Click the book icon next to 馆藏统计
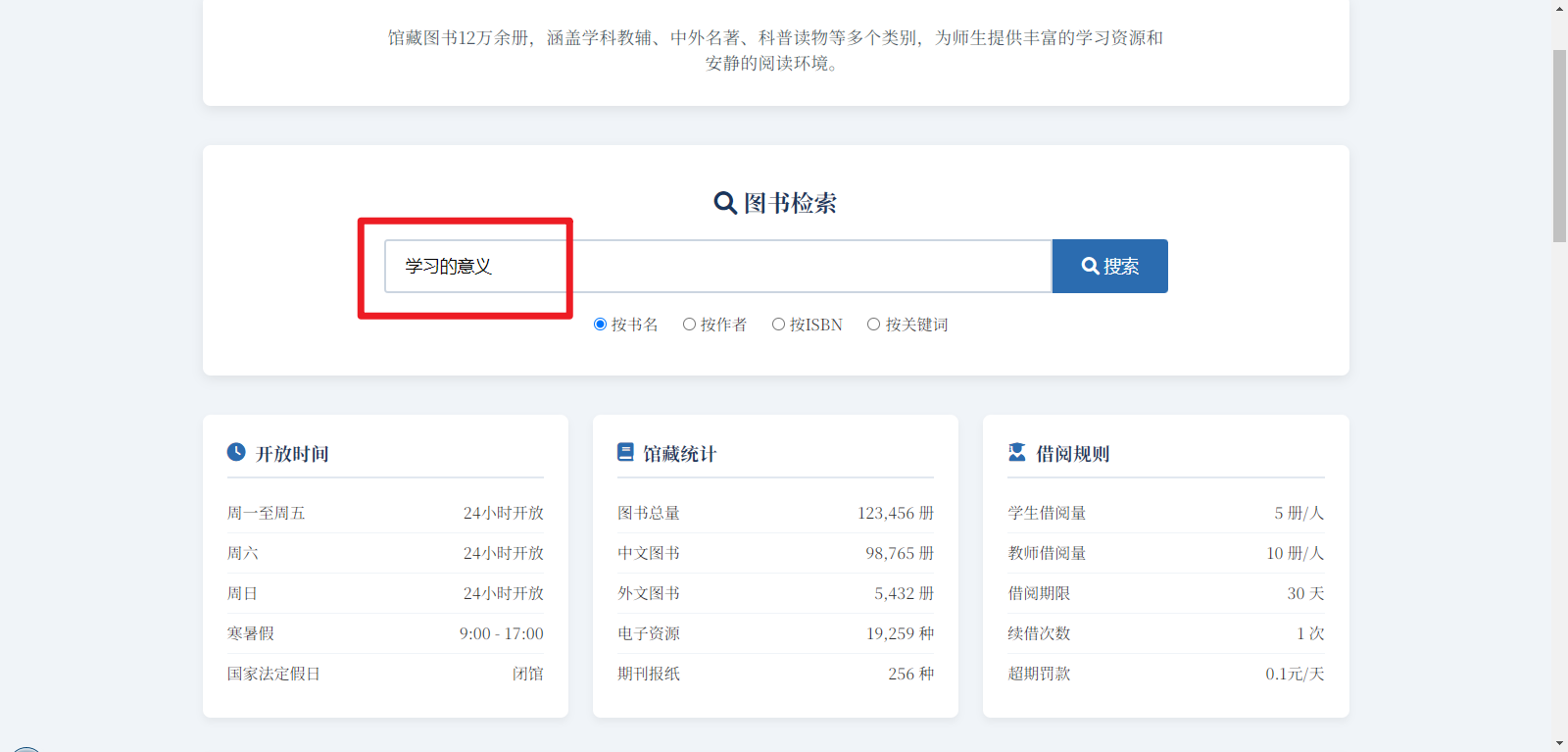The image size is (1568, 752). coord(625,452)
